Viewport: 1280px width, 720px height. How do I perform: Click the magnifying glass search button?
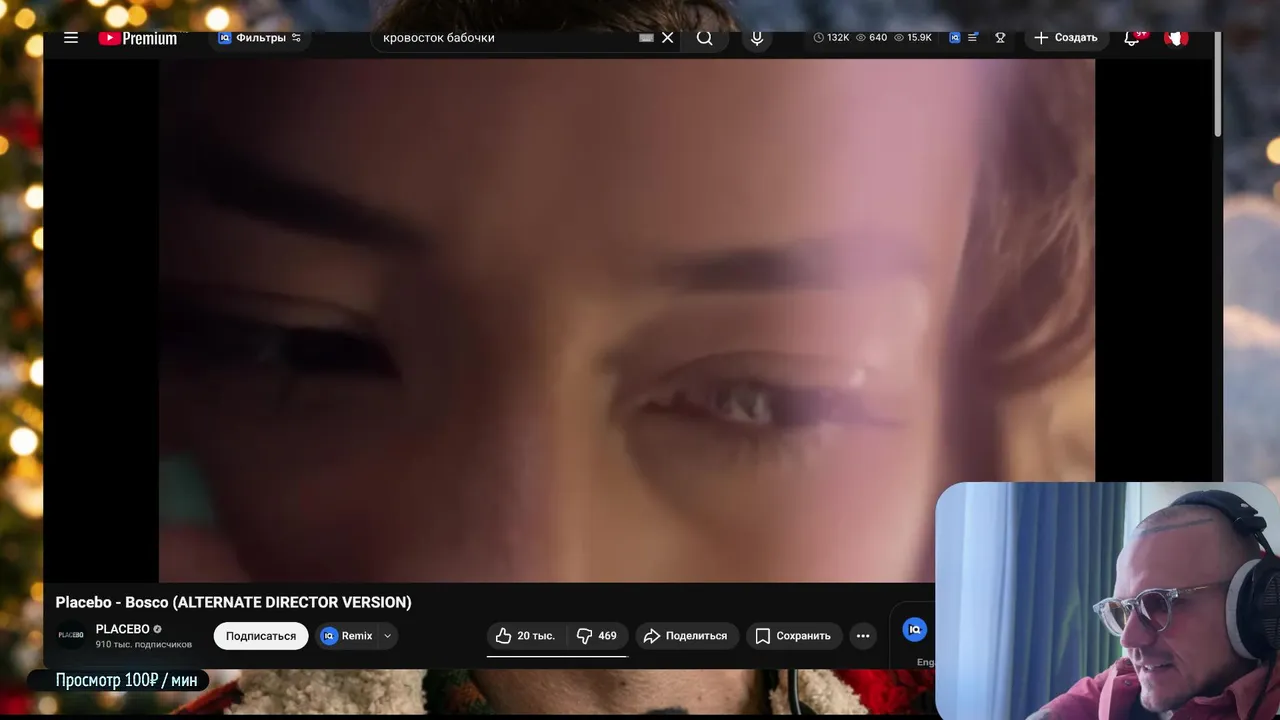click(x=705, y=38)
